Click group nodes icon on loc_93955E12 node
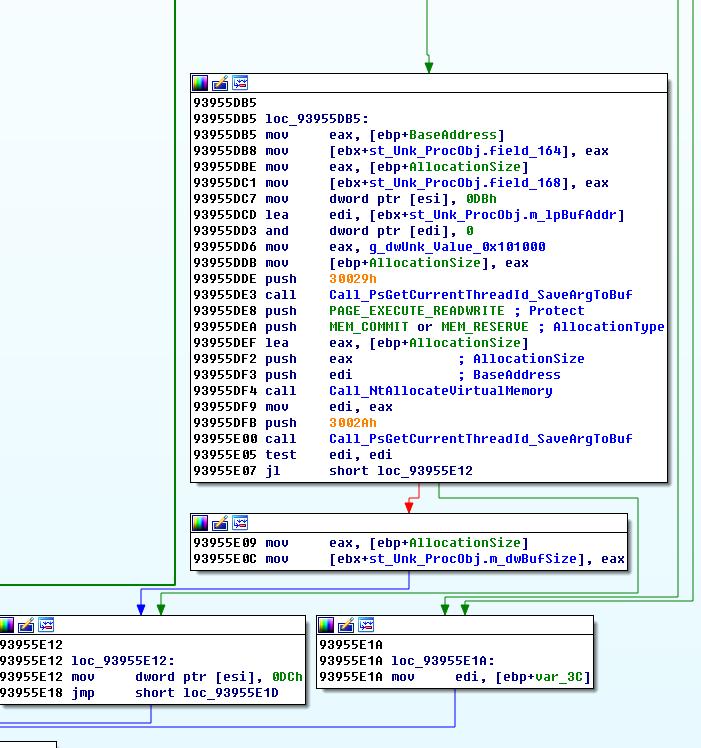The height and width of the screenshot is (748, 701). coord(46,626)
